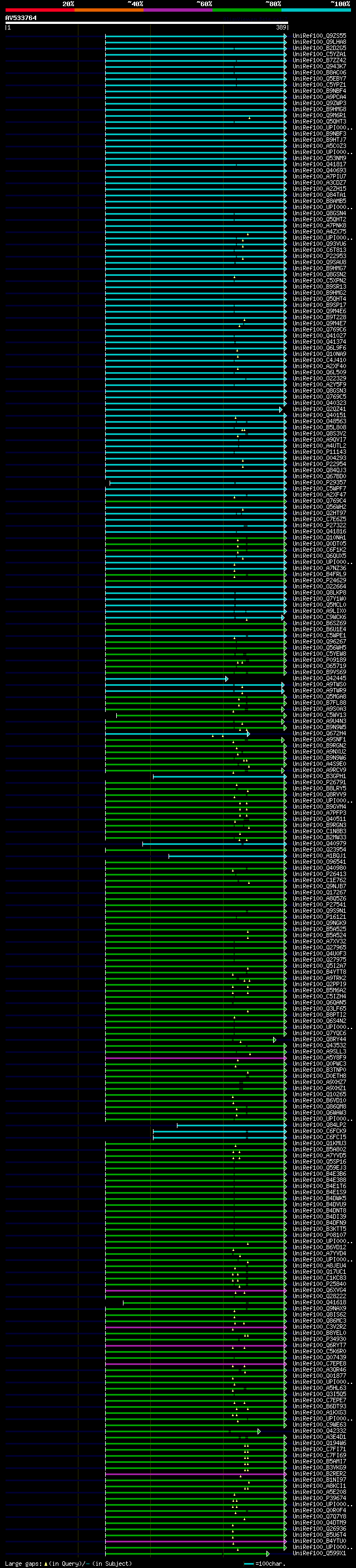This screenshot has width=356, height=1568.
Task: Select the UniRef100_Q17267 label
Action: point(319,893)
